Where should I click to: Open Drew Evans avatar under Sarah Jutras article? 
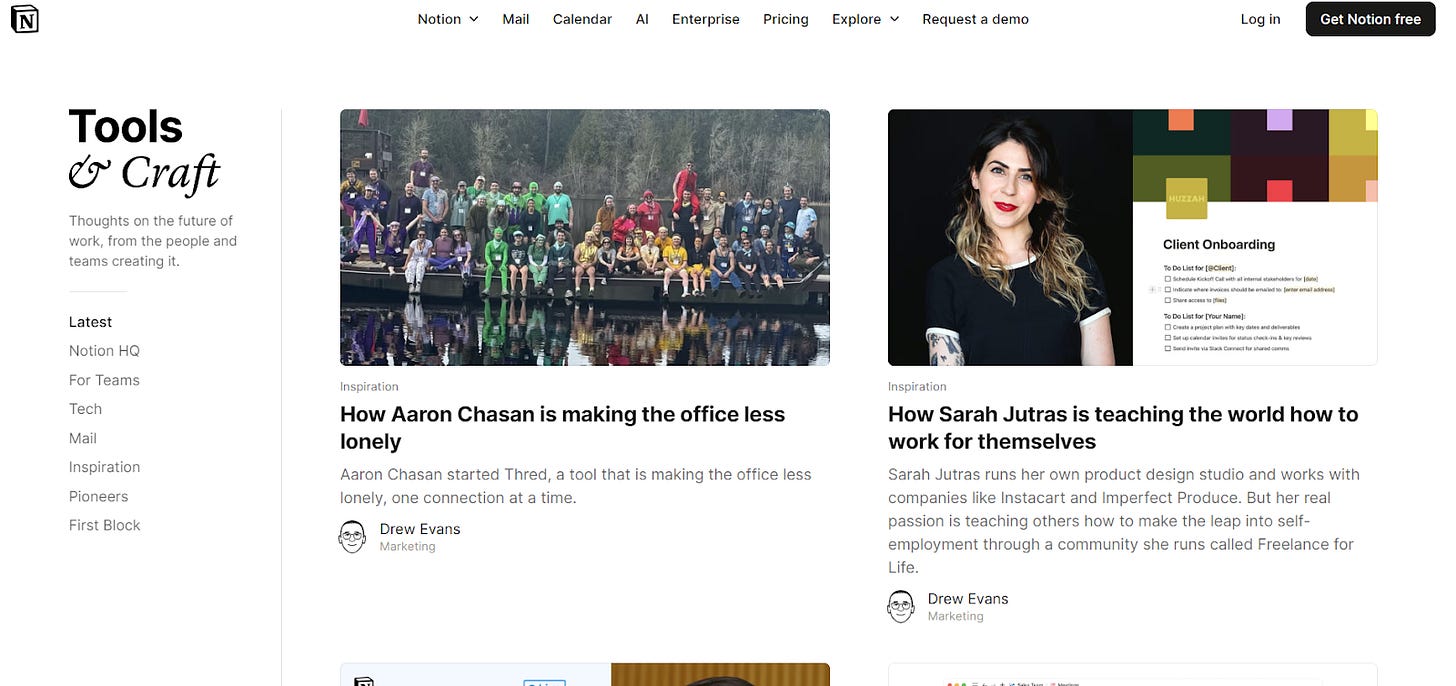pyautogui.click(x=901, y=607)
